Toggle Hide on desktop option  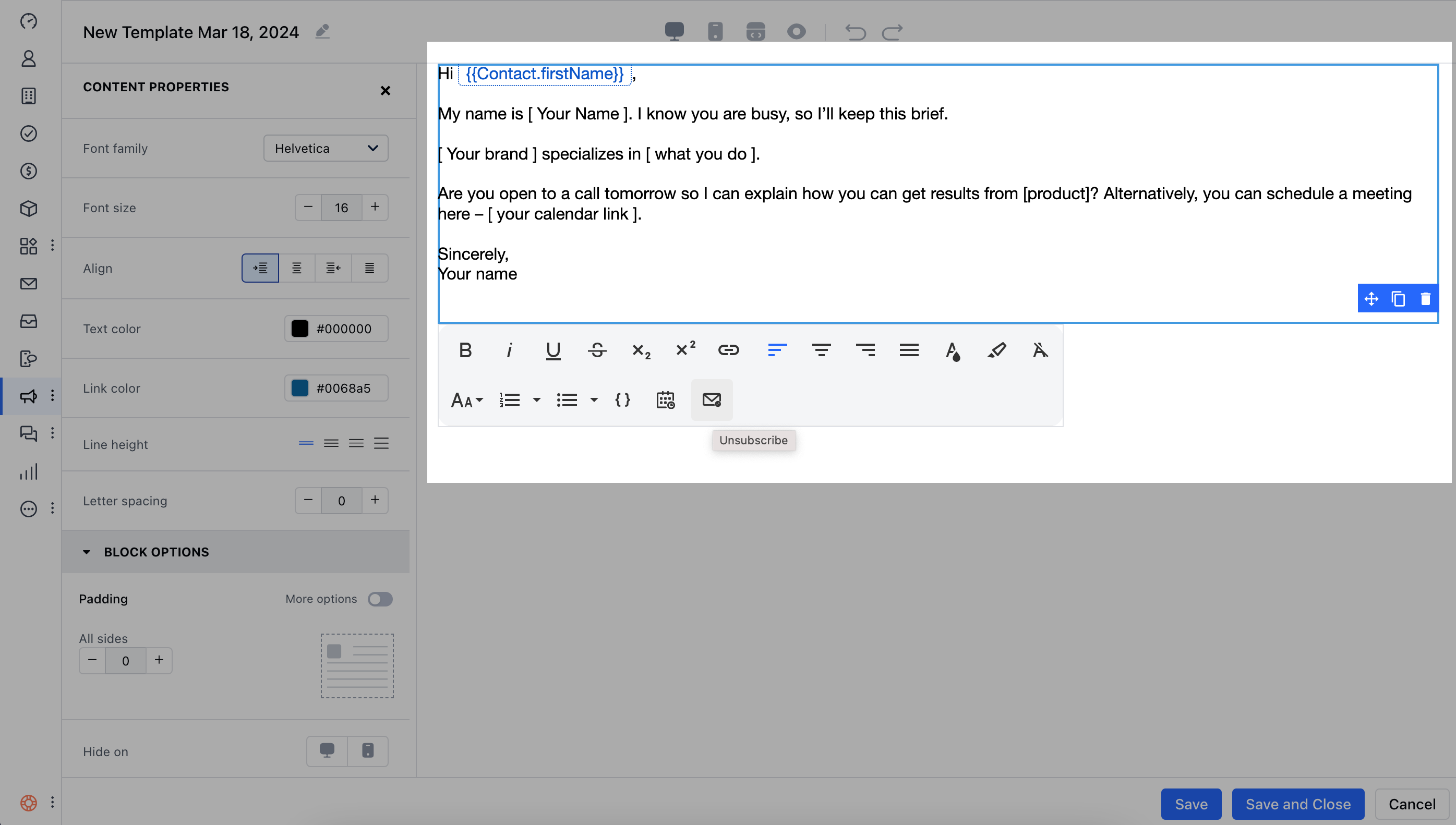[327, 751]
